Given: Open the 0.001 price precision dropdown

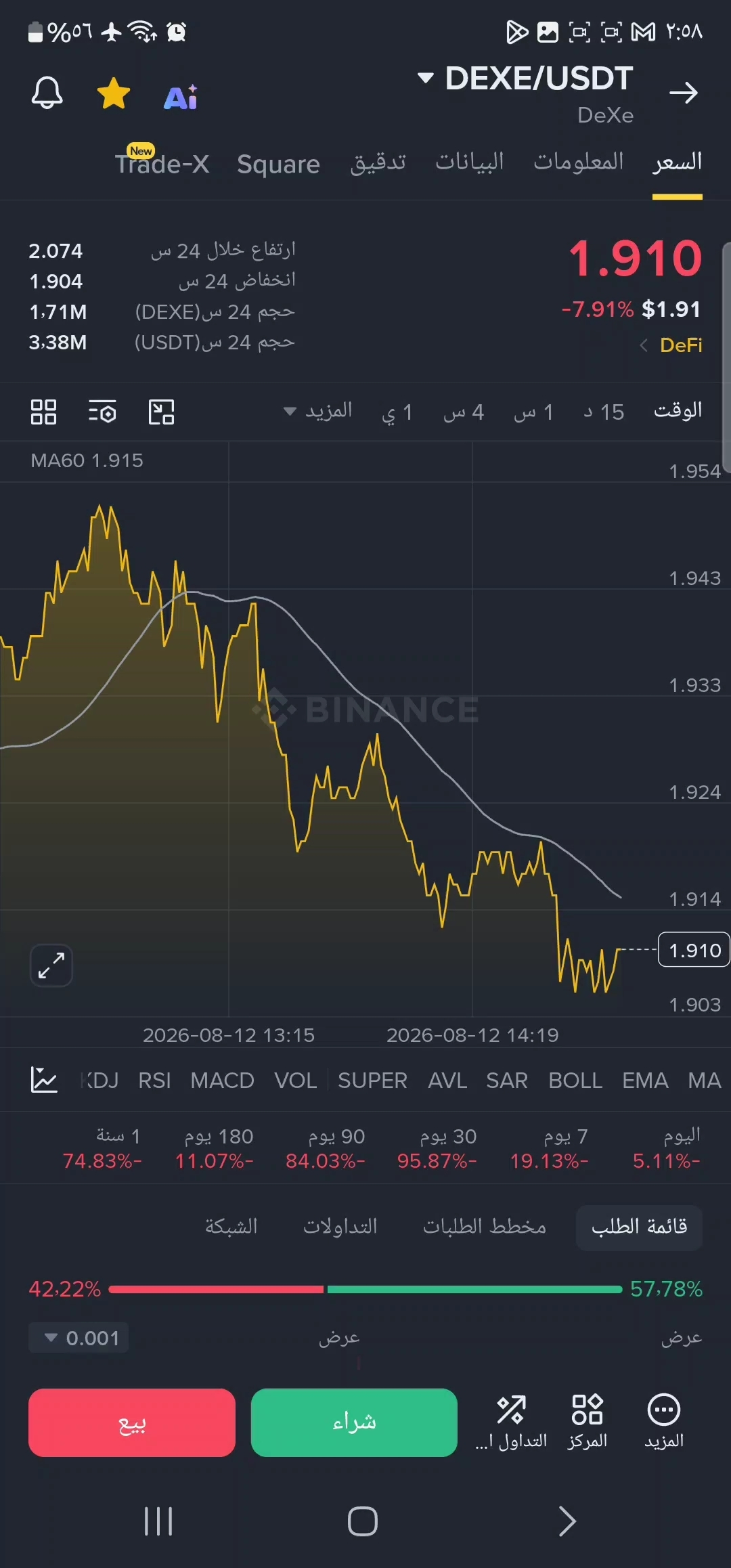Looking at the screenshot, I should [x=79, y=1338].
